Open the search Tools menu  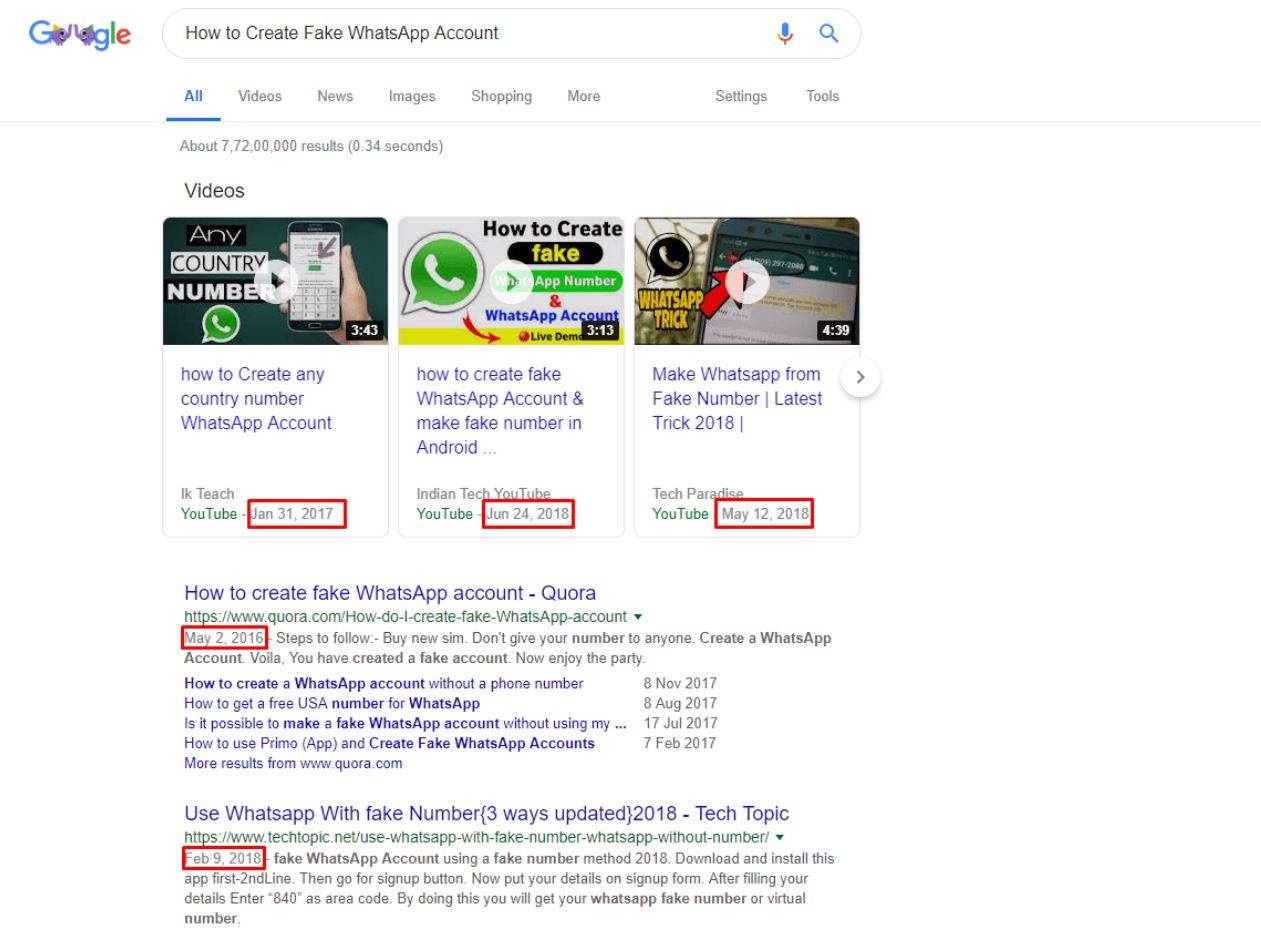coord(822,97)
